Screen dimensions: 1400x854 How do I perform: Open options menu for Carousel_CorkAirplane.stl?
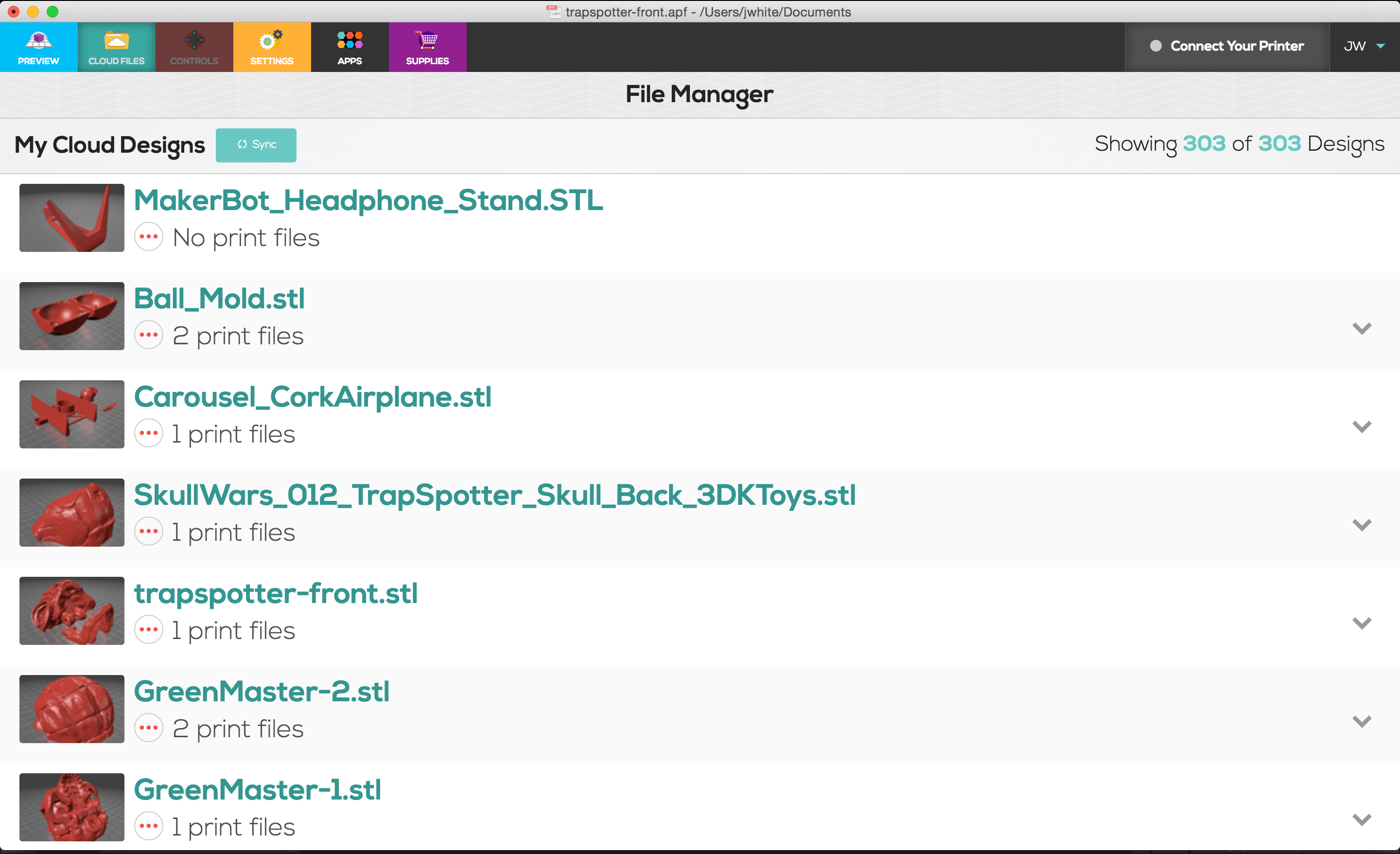click(149, 434)
